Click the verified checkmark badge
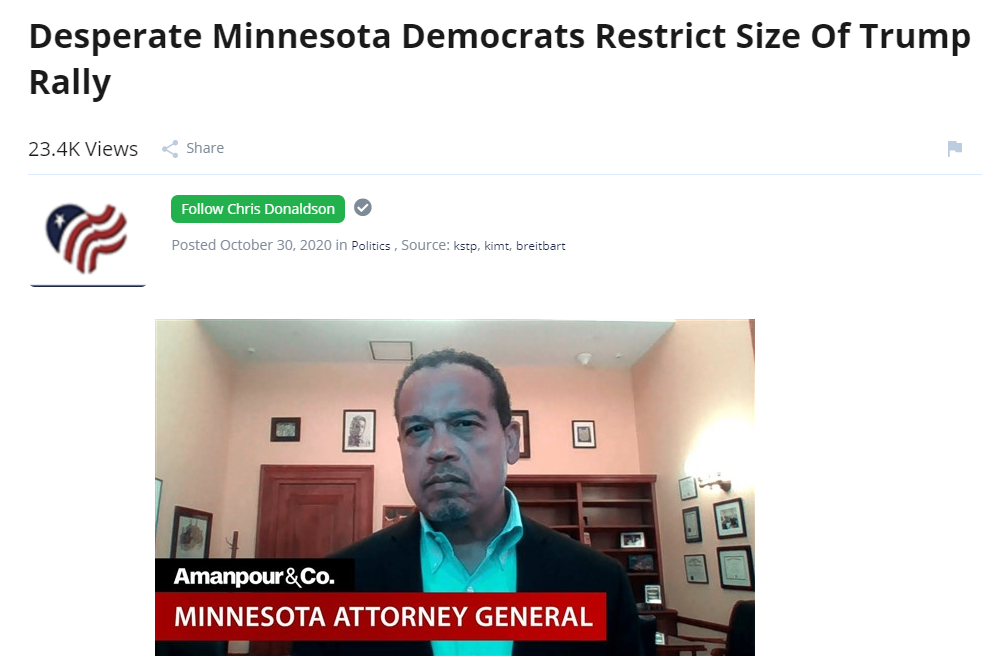The height and width of the screenshot is (667, 988). (362, 207)
